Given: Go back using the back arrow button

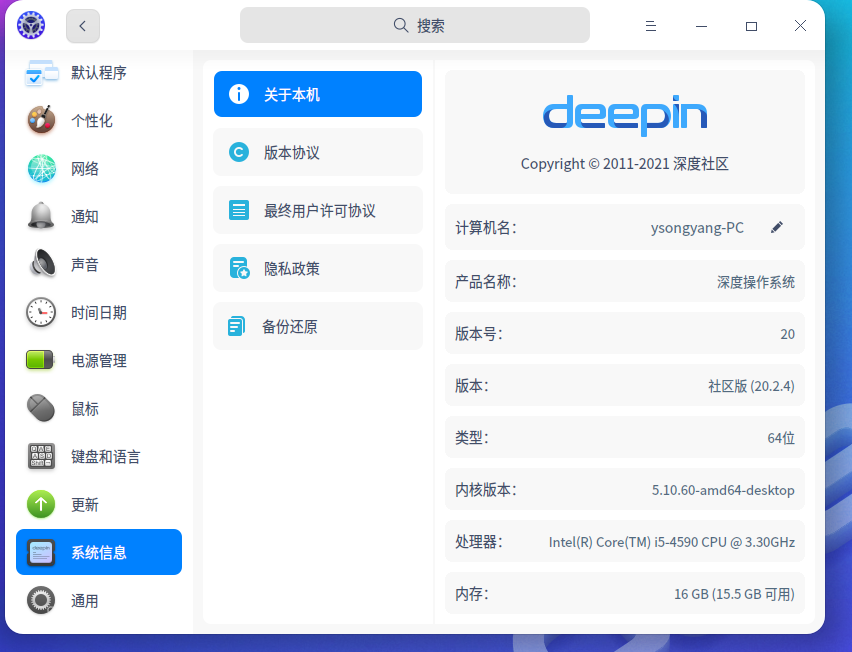Looking at the screenshot, I should pos(83,26).
